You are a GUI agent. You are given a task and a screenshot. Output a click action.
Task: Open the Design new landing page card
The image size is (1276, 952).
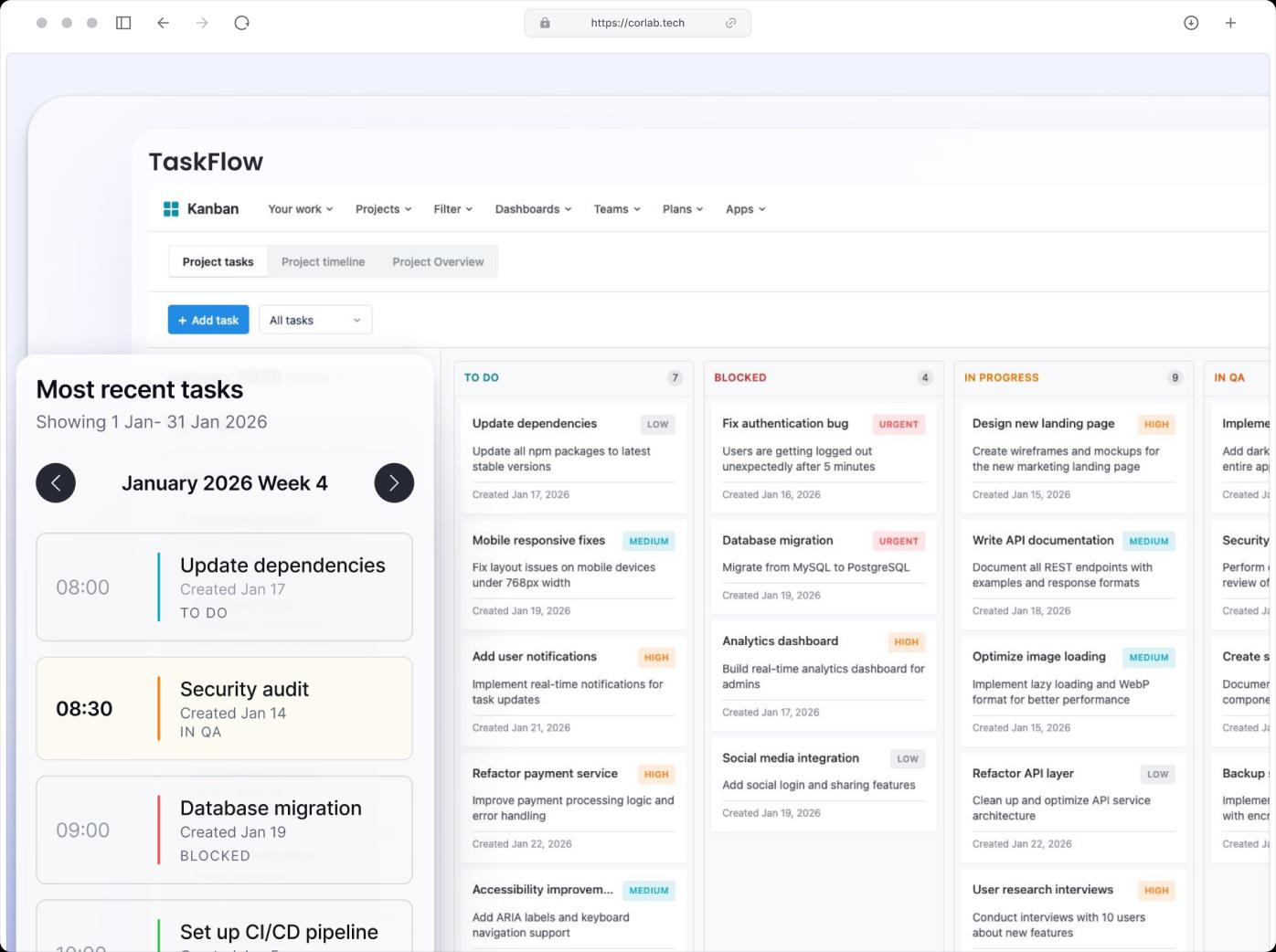pos(1074,459)
